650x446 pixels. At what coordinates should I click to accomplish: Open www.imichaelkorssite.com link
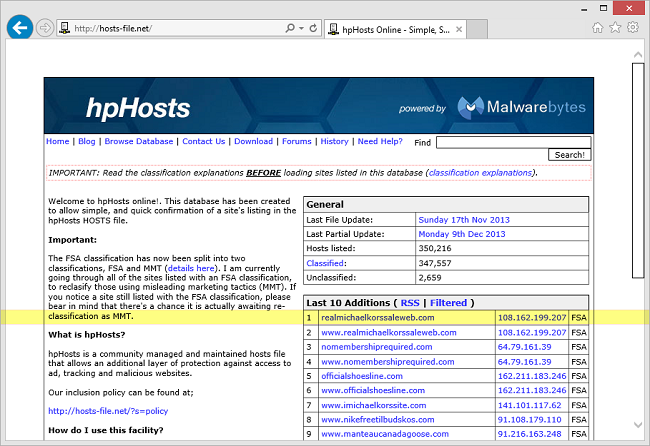pyautogui.click(x=374, y=405)
